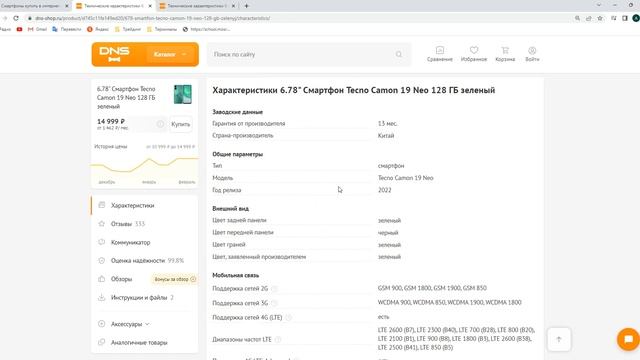This screenshot has width=640, height=360.
Task: Click help icon next to Поддержка сетей 4G (LTE)
Action: pyautogui.click(x=288, y=317)
